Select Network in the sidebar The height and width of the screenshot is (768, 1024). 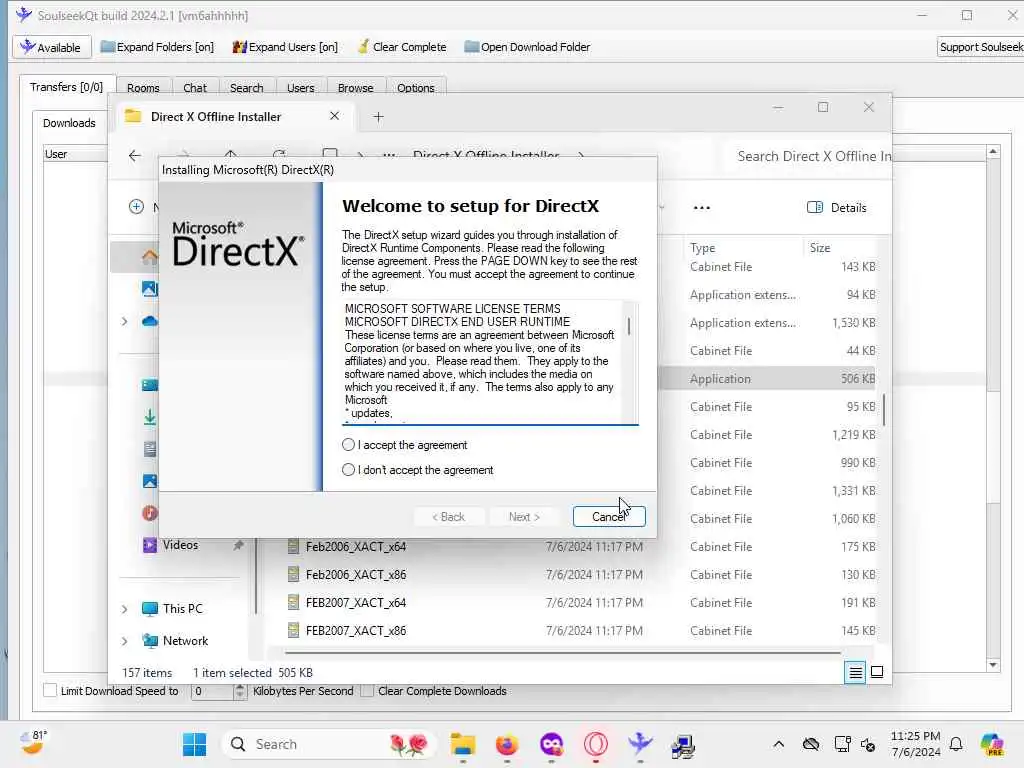[185, 641]
